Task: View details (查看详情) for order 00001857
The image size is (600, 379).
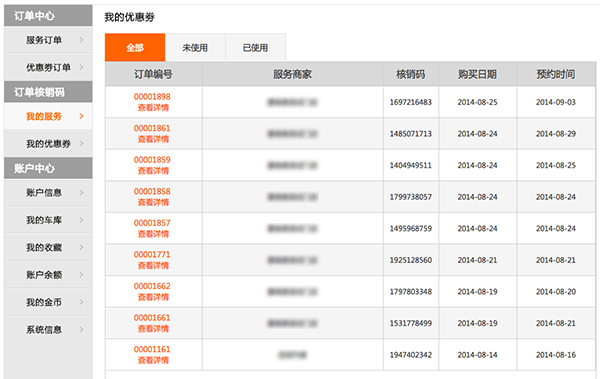Action: pyautogui.click(x=153, y=234)
